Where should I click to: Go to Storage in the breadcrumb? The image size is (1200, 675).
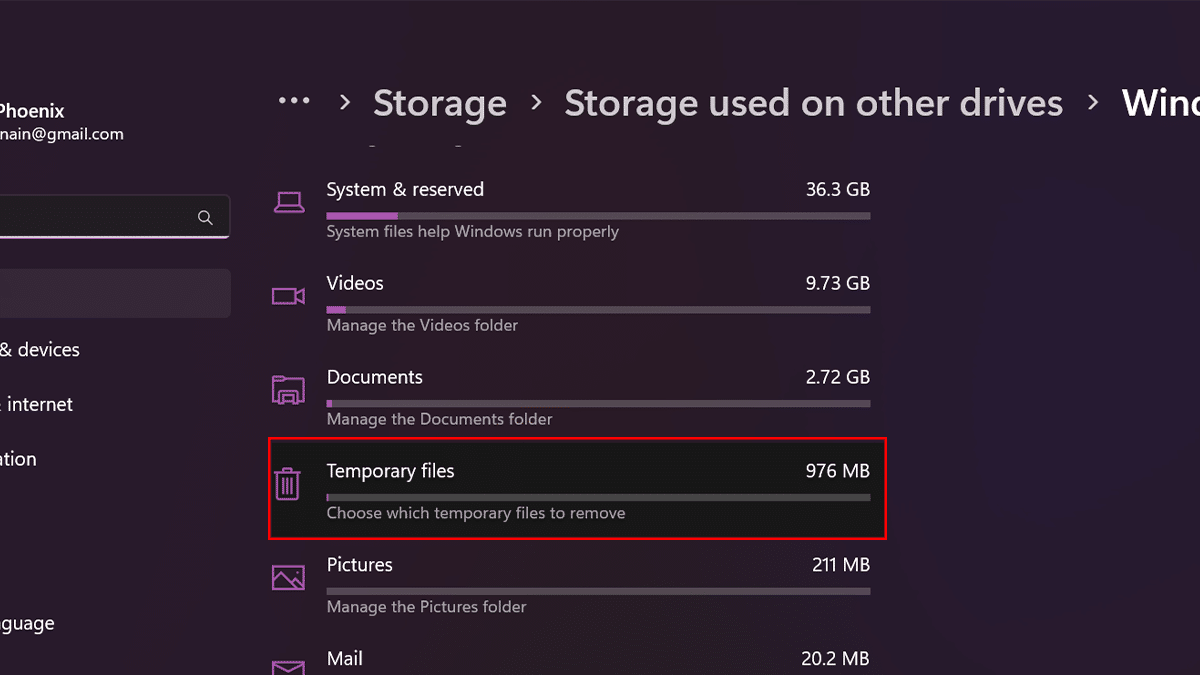coord(440,103)
